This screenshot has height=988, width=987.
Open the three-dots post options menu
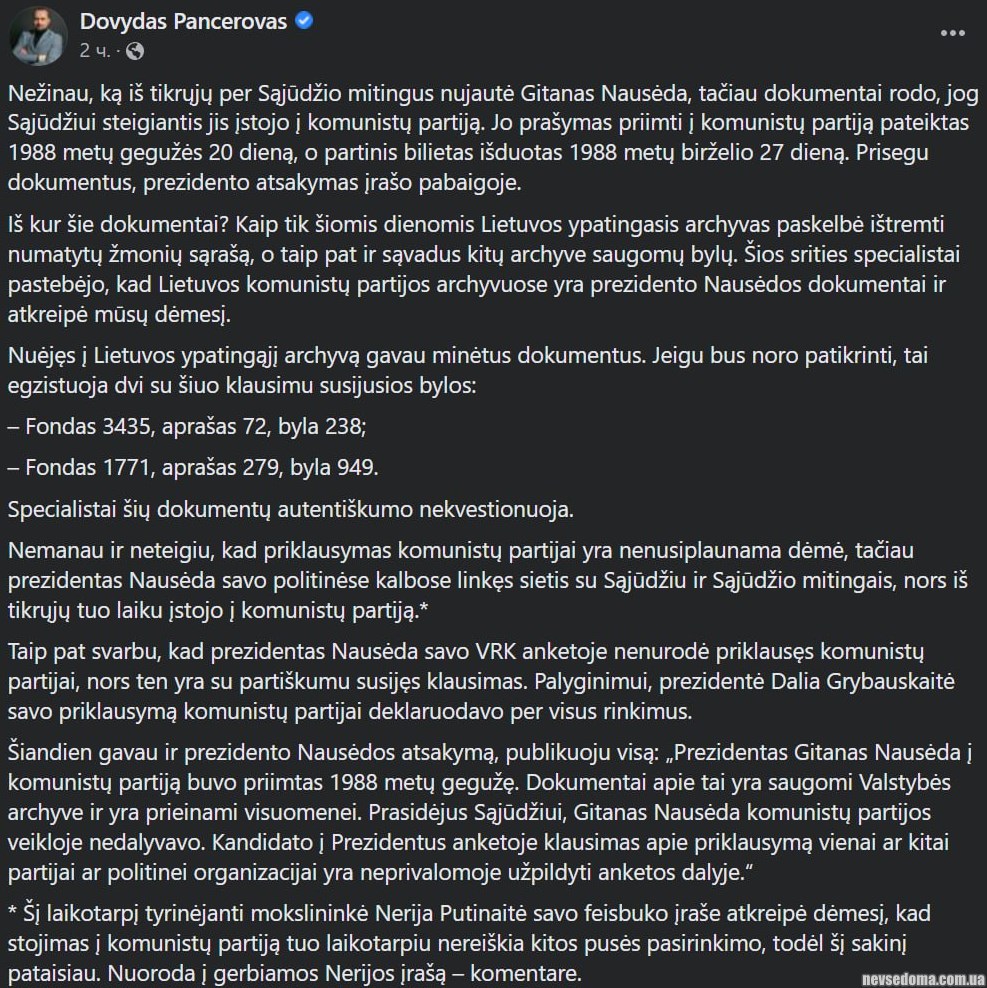coord(952,33)
